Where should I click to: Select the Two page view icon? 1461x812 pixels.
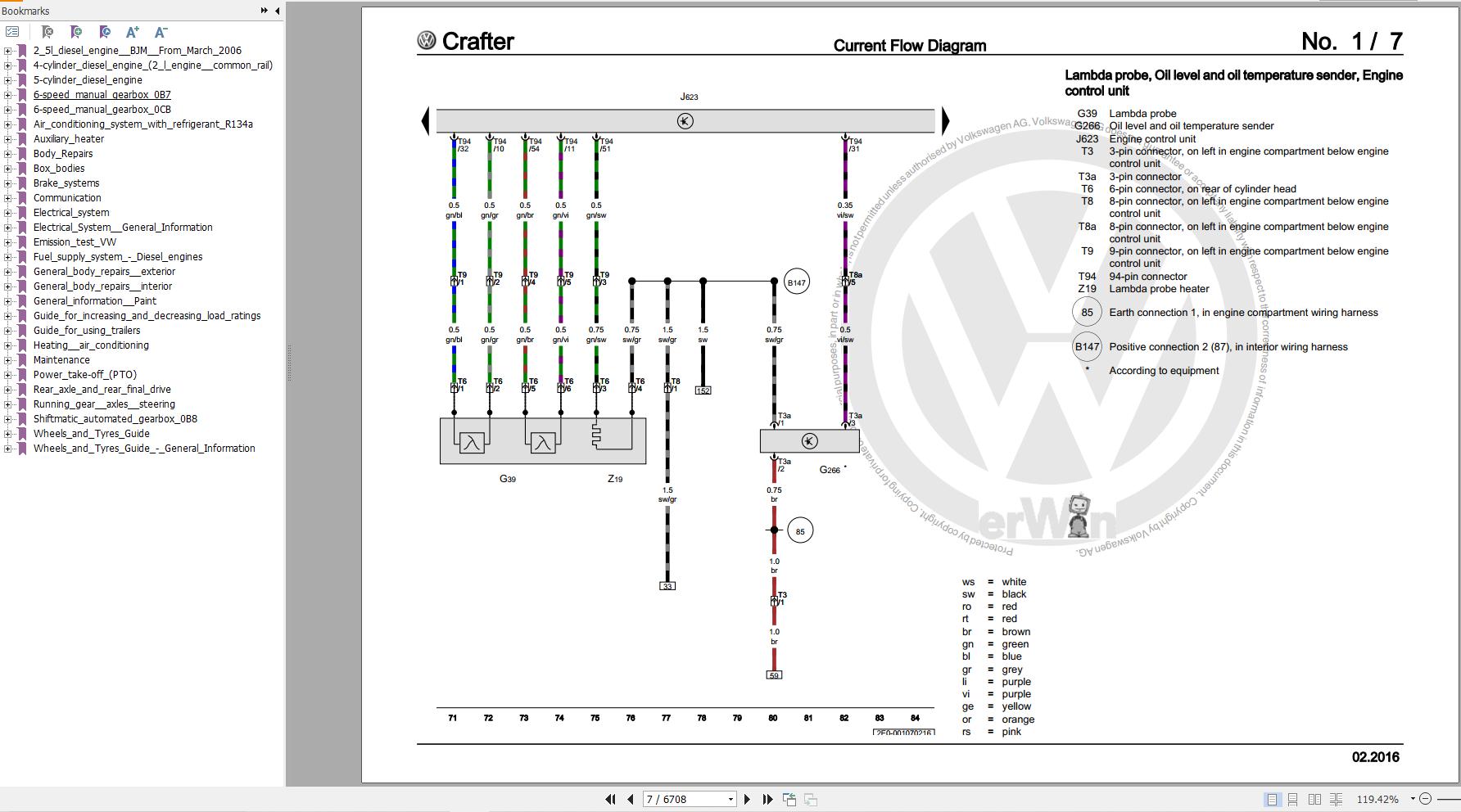tap(1314, 799)
